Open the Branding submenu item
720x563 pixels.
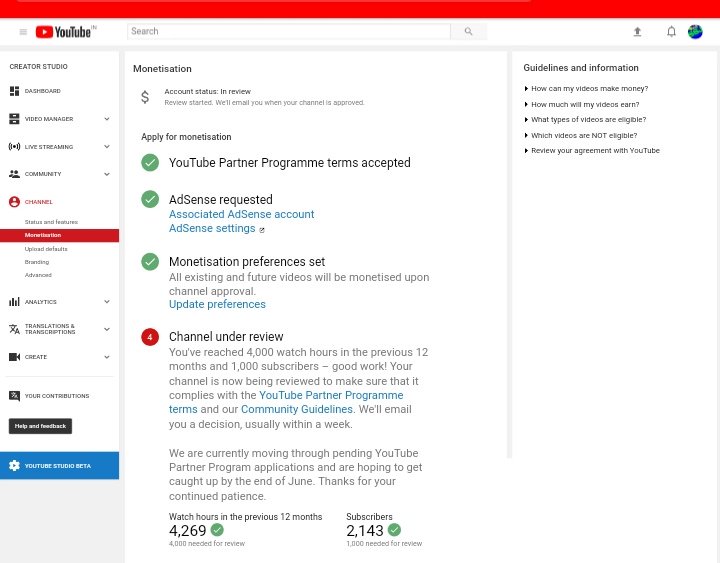[x=37, y=262]
